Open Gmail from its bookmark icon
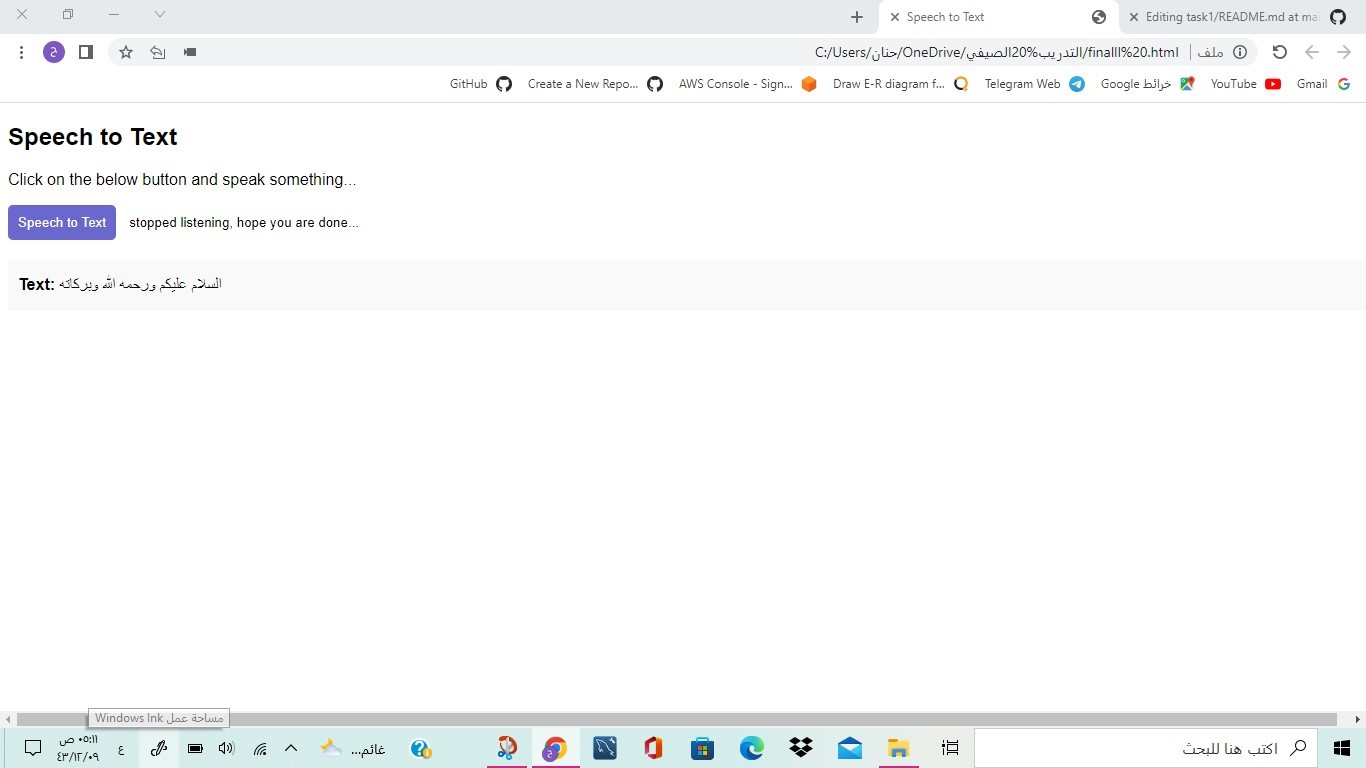Viewport: 1366px width, 768px height. [x=1345, y=84]
